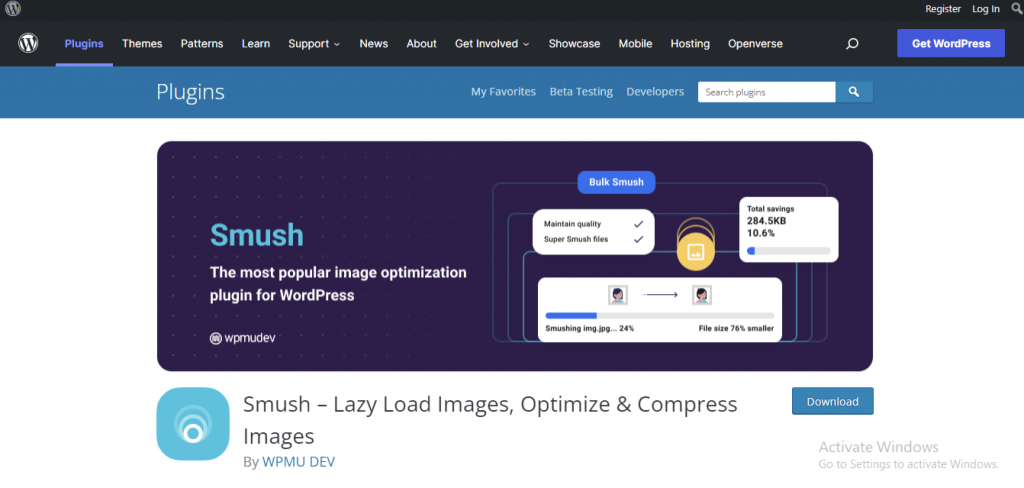Click the plugin title Smush – Lazy Load Images

click(490, 420)
